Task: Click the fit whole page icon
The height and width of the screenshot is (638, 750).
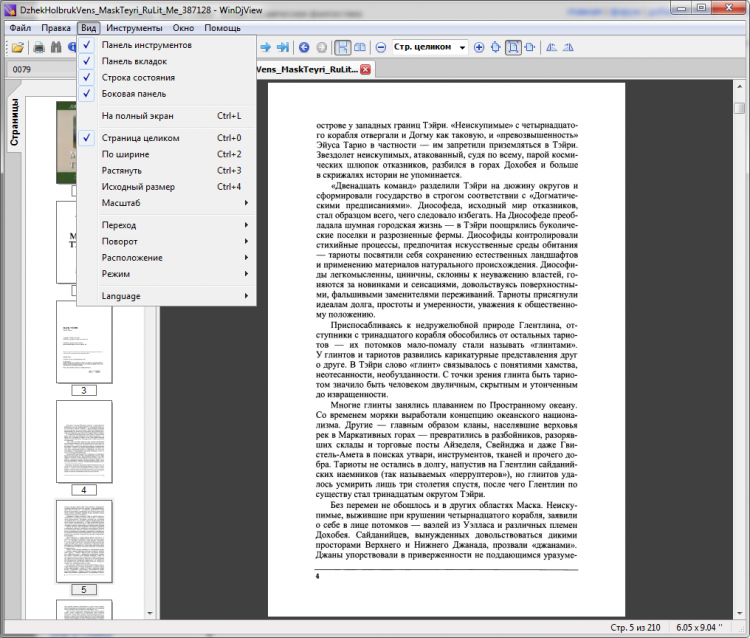Action: (x=513, y=47)
